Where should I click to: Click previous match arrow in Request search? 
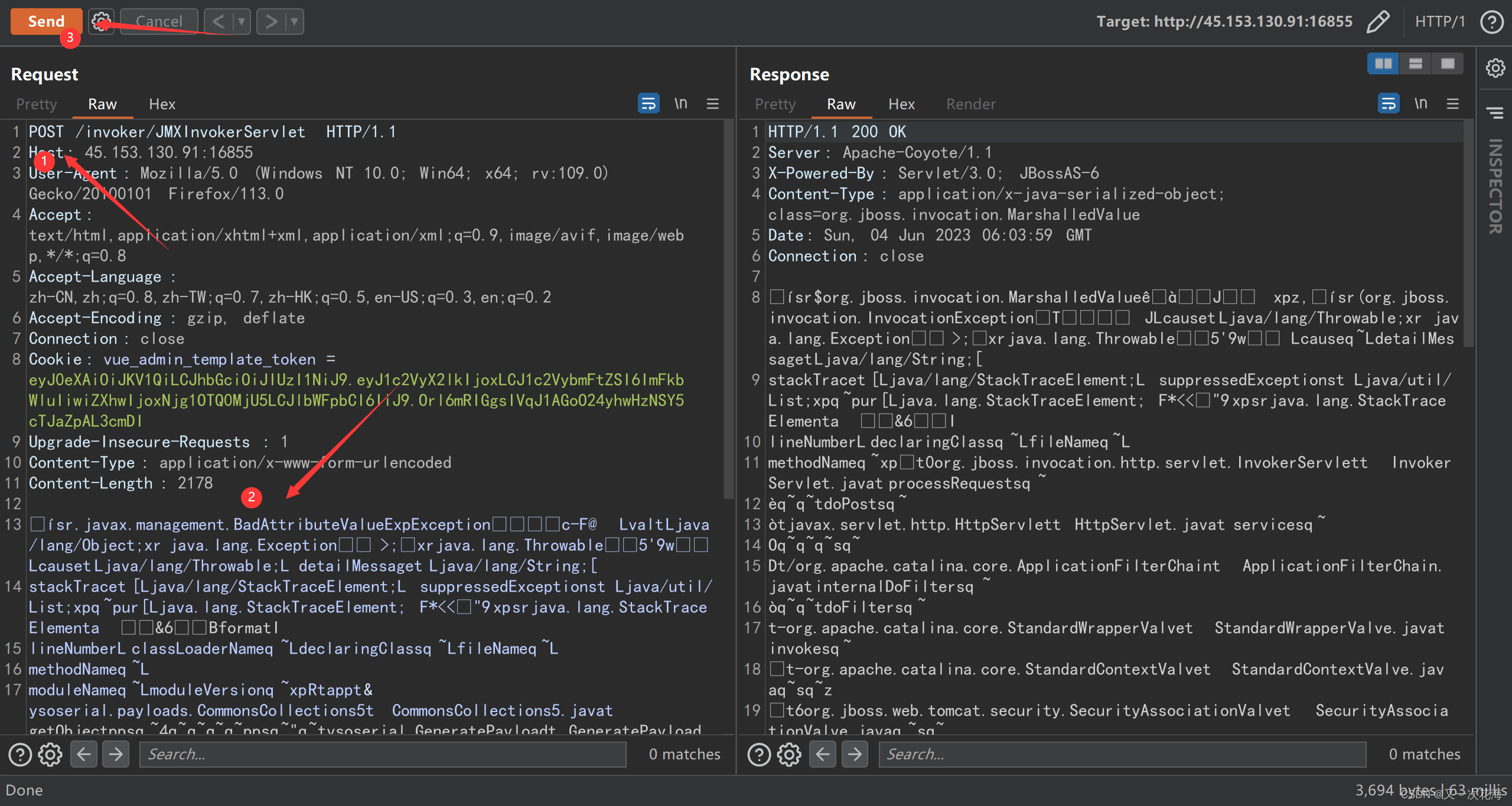tap(84, 754)
